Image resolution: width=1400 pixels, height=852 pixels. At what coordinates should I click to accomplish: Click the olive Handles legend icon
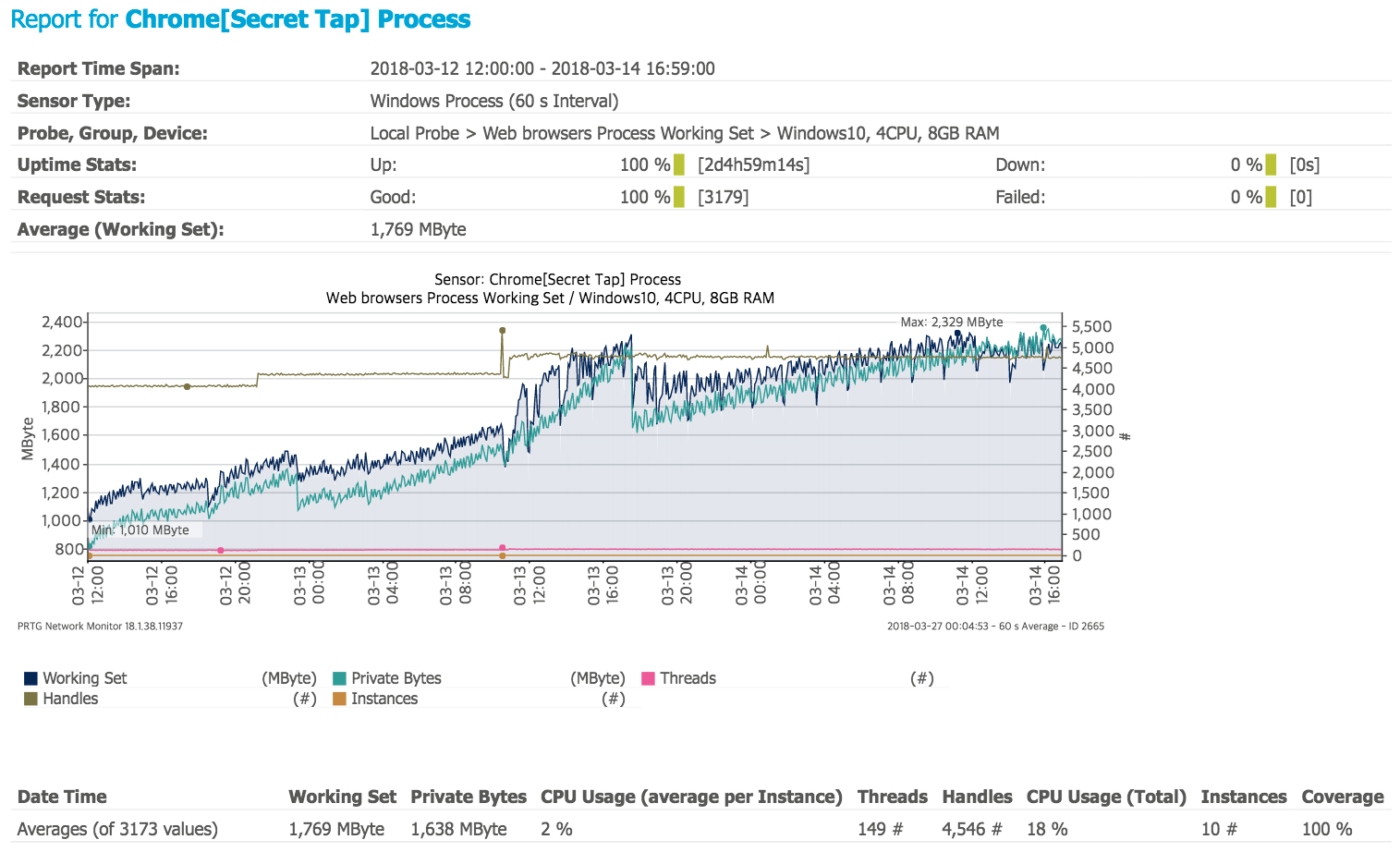pos(30,698)
